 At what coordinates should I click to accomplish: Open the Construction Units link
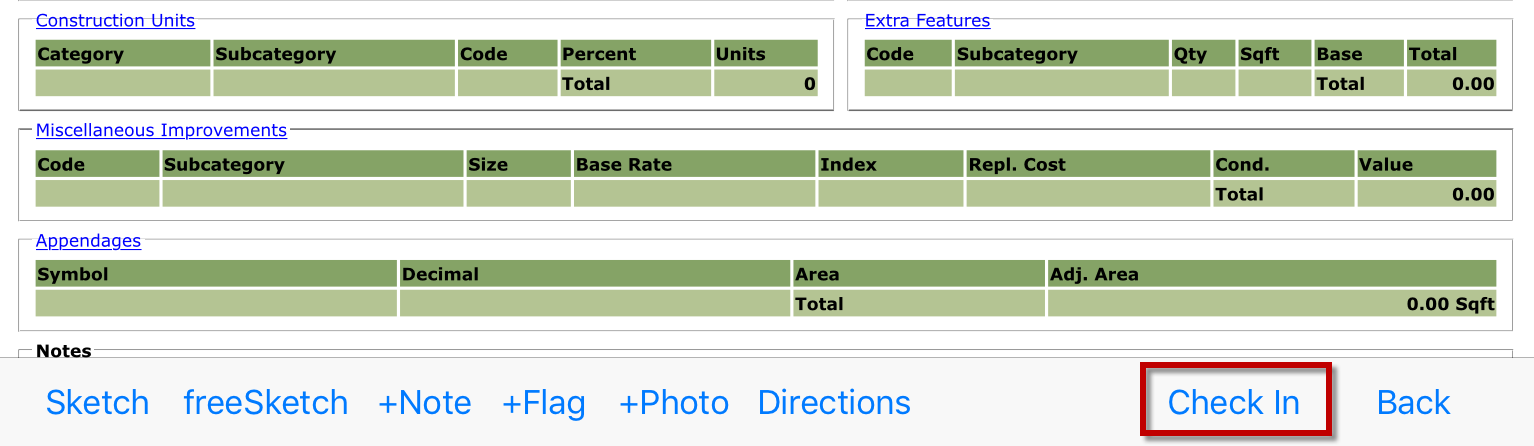pyautogui.click(x=115, y=20)
